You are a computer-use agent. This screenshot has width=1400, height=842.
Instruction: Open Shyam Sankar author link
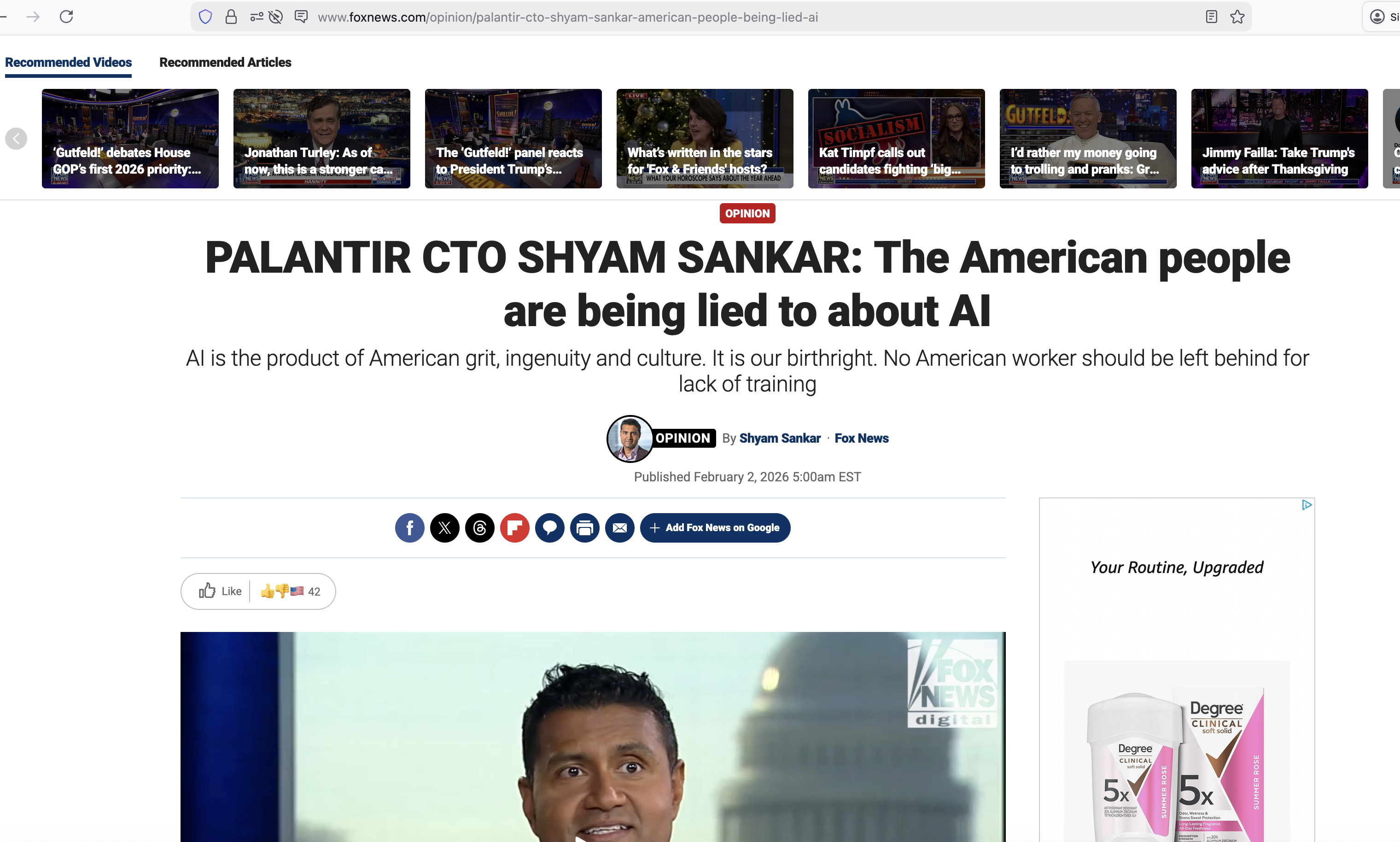coord(779,438)
